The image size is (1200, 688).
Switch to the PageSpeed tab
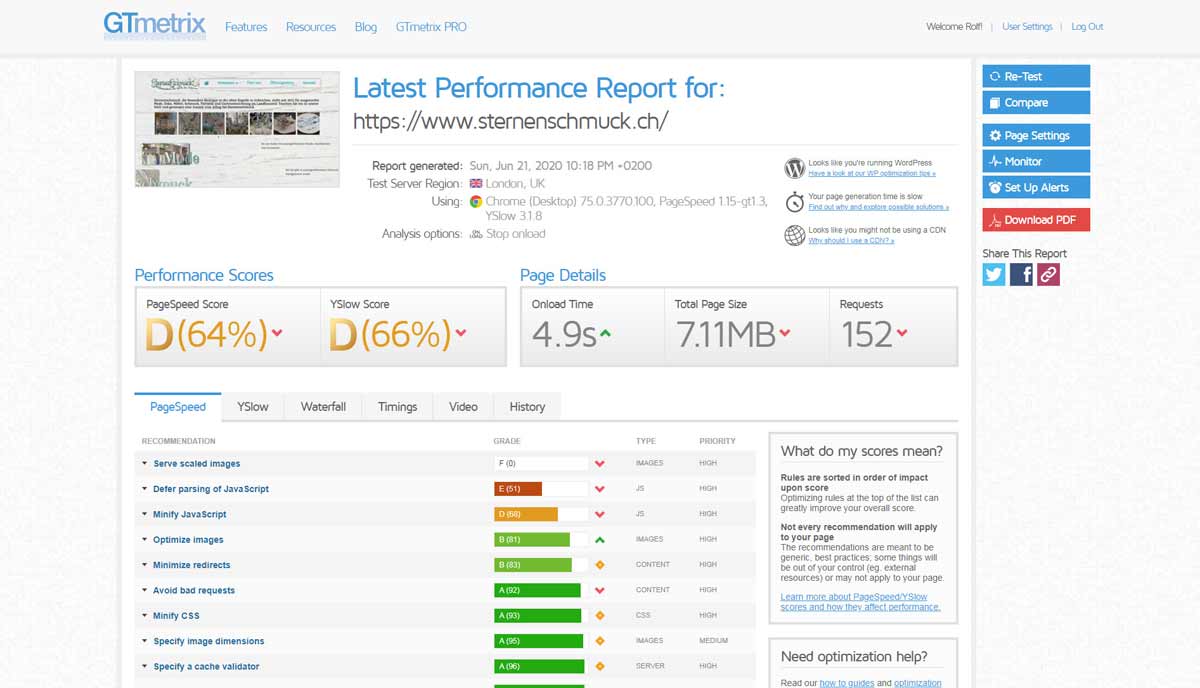pos(178,407)
